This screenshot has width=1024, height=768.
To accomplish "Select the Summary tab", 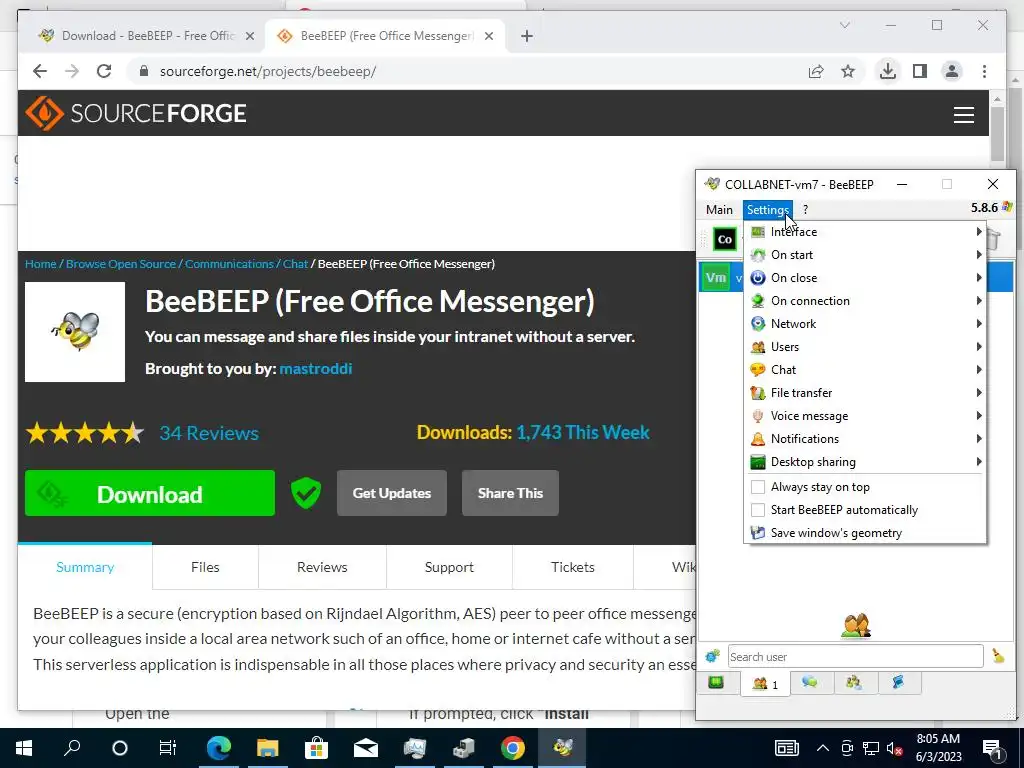I will (85, 567).
